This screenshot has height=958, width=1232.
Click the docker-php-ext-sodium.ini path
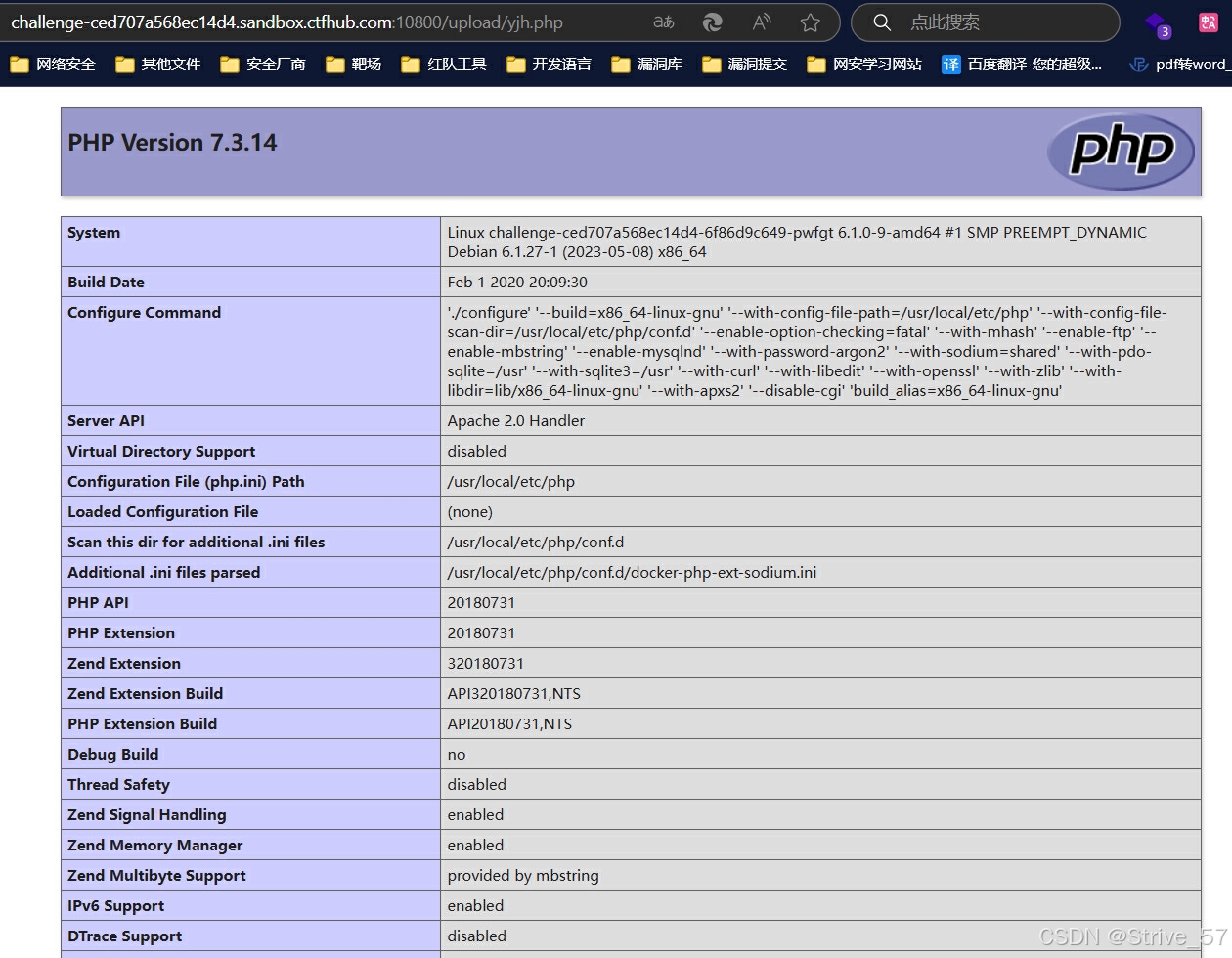coord(633,573)
